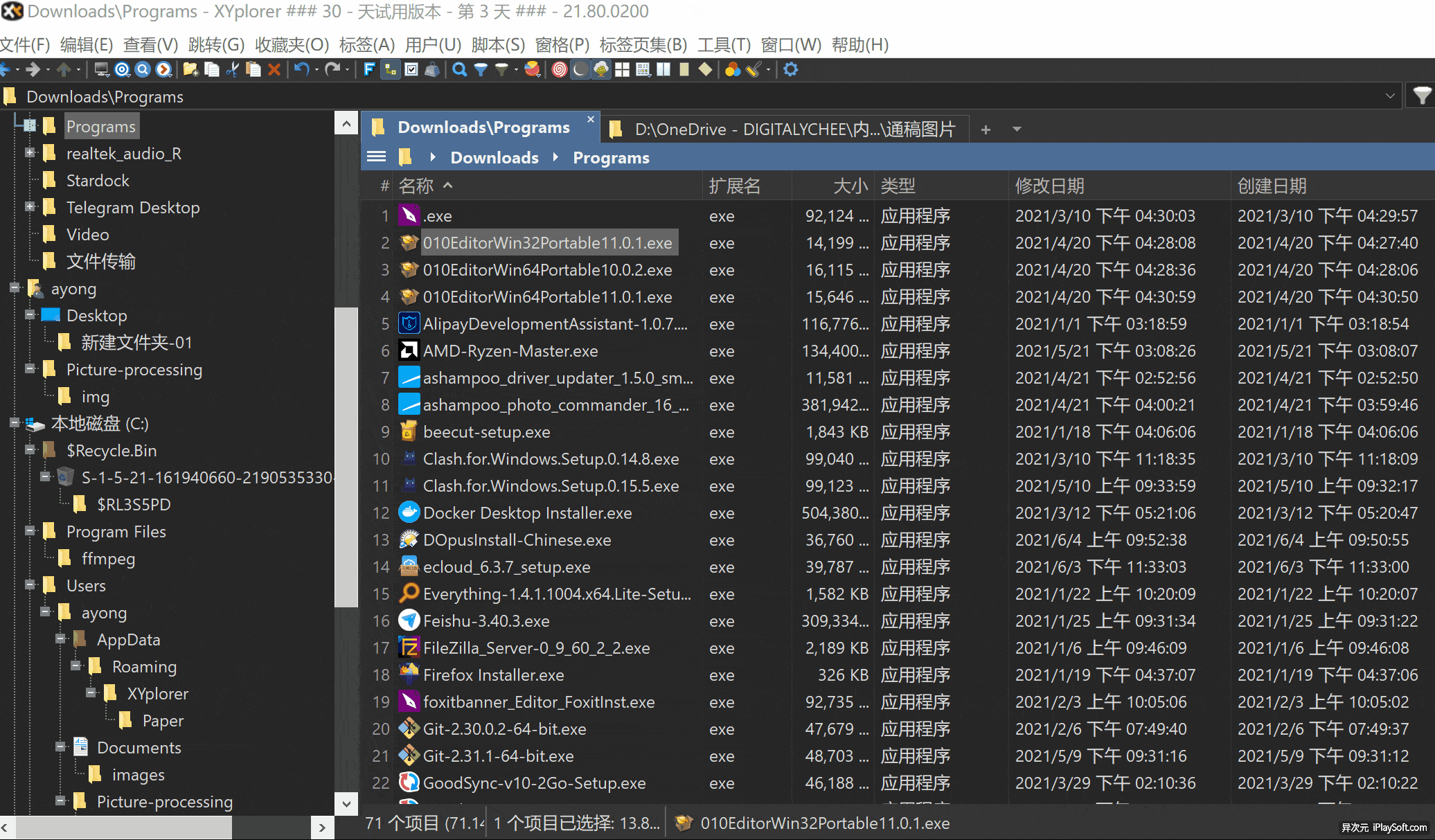This screenshot has height=840, width=1435.
Task: Select the Downloads\Programs tab
Action: coord(479,127)
